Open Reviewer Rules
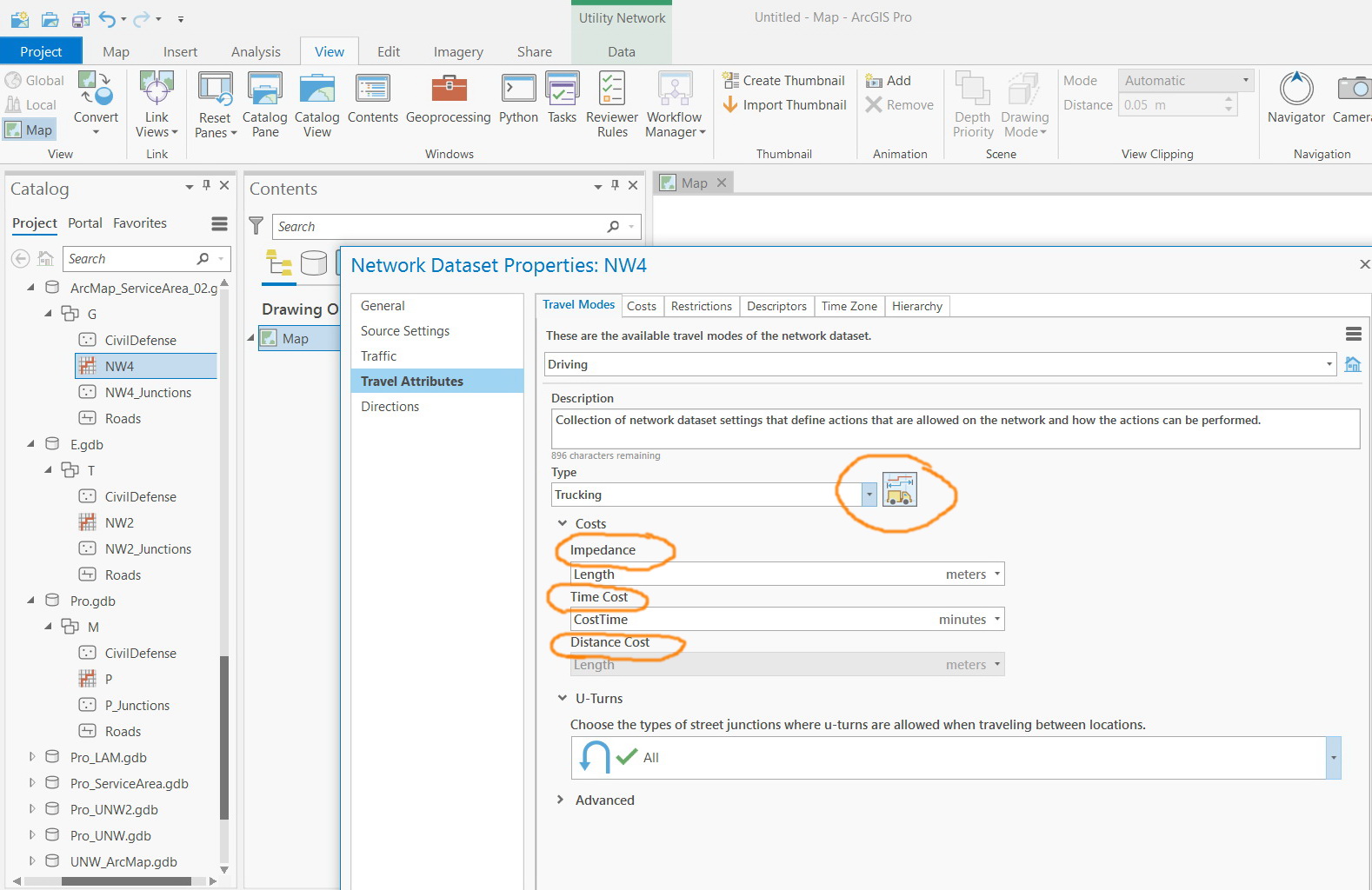The image size is (1372, 890). click(x=612, y=104)
